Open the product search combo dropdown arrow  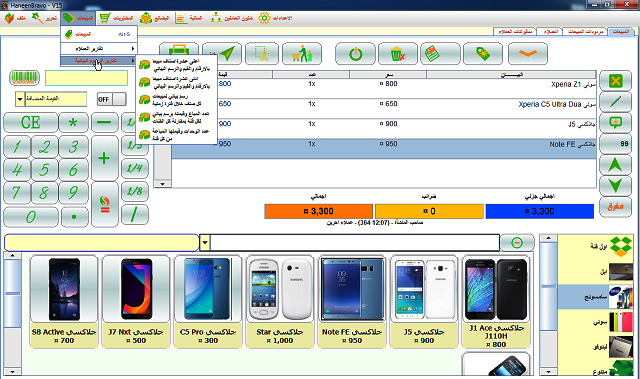[x=205, y=243]
